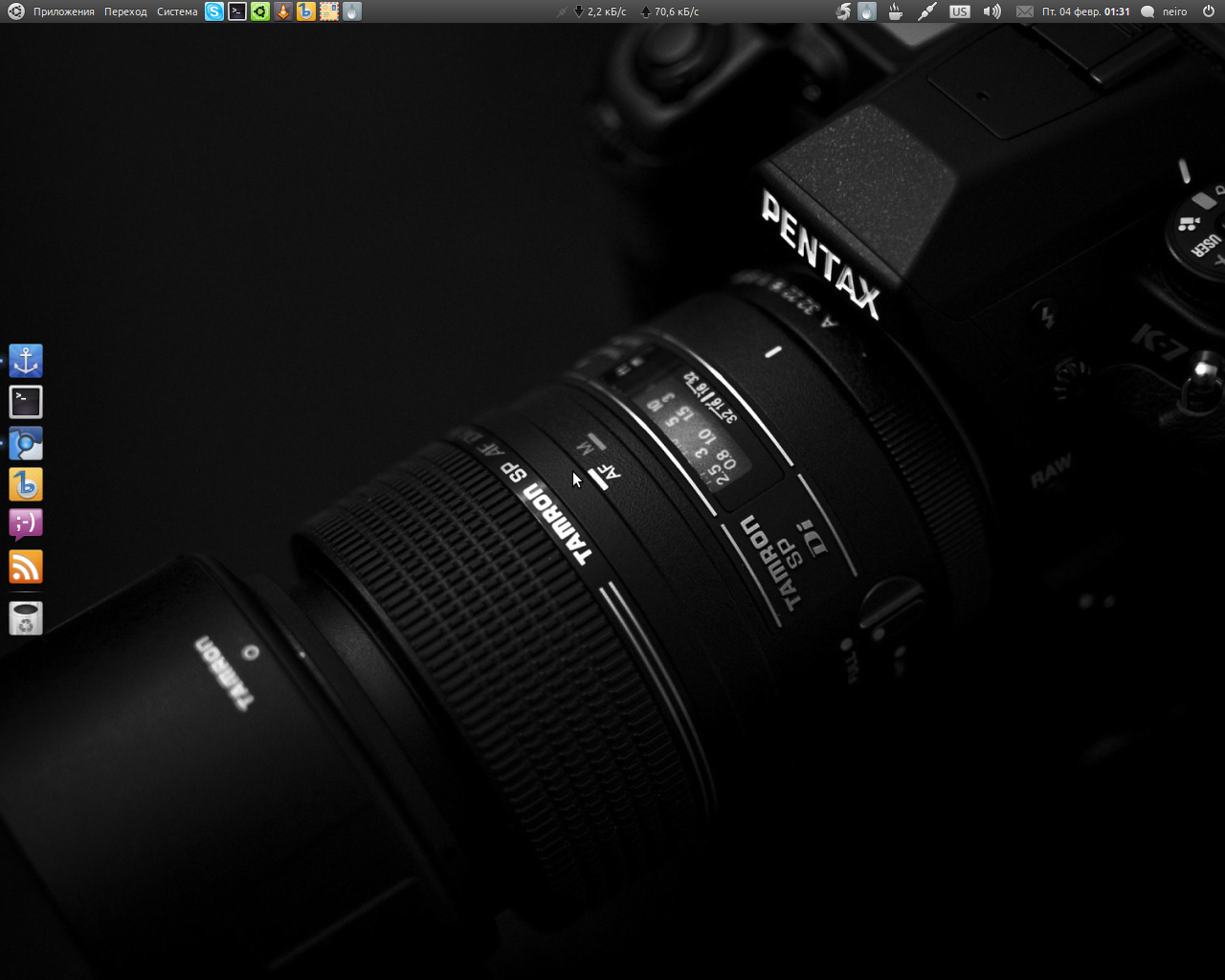Open the Chromium browser from the dock
This screenshot has height=980, width=1225.
pyautogui.click(x=26, y=443)
